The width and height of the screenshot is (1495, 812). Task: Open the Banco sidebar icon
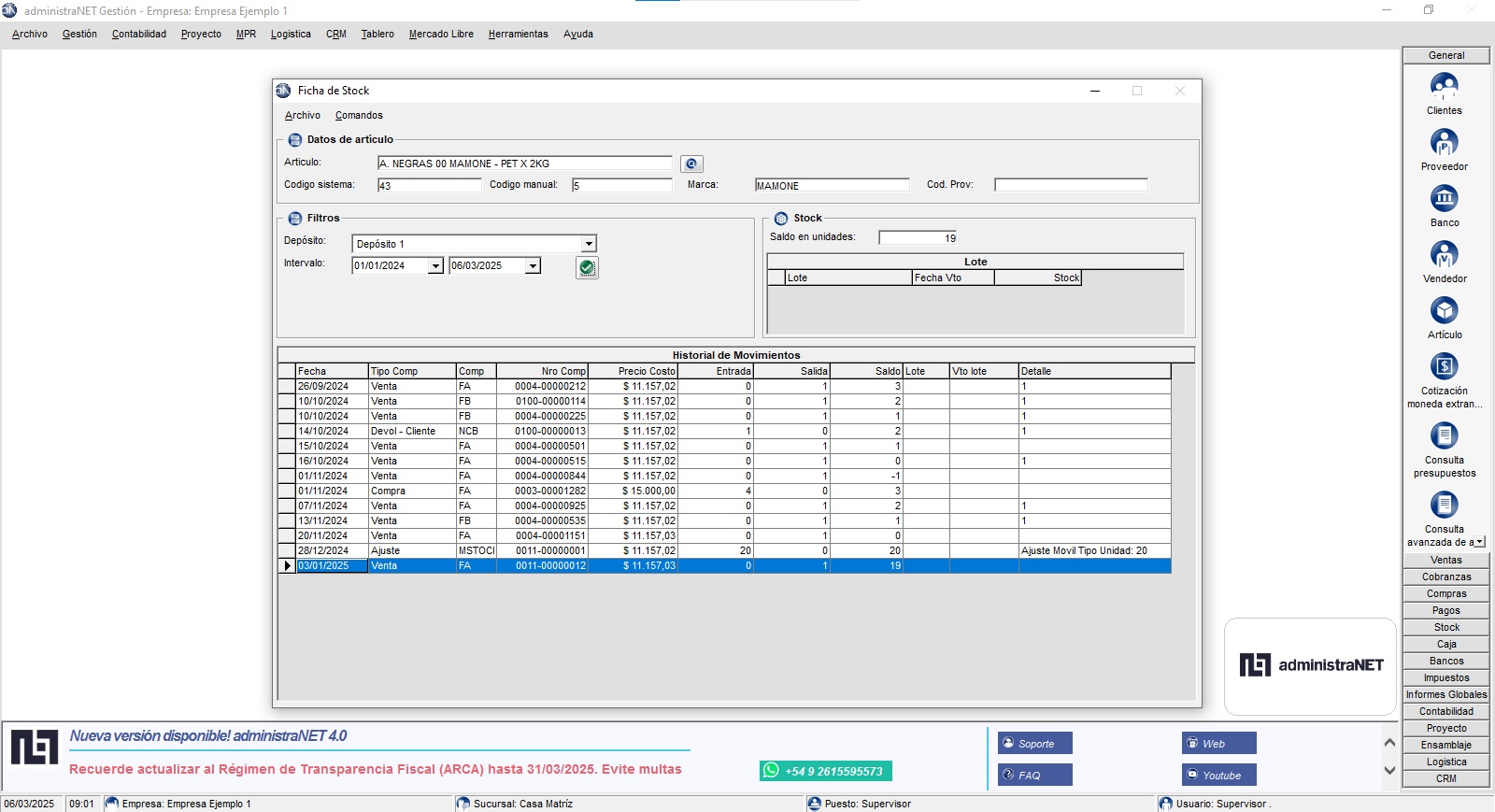1444,199
